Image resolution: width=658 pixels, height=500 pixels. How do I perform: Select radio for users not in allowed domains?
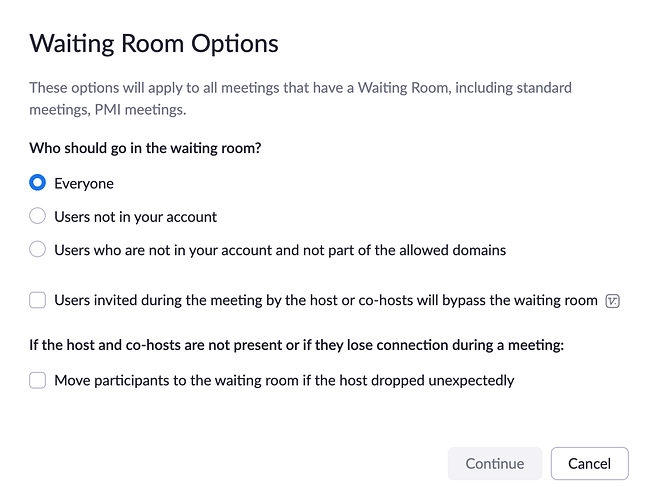click(38, 249)
